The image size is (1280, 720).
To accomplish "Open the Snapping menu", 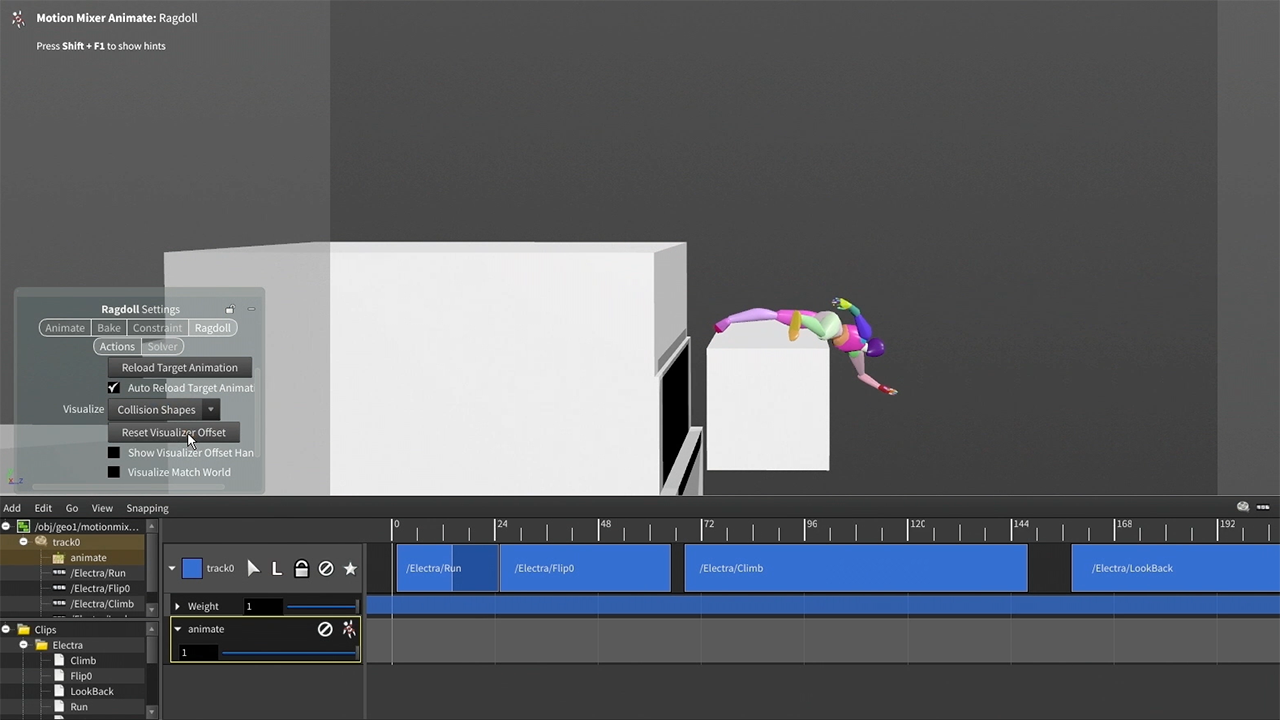I will tap(147, 508).
